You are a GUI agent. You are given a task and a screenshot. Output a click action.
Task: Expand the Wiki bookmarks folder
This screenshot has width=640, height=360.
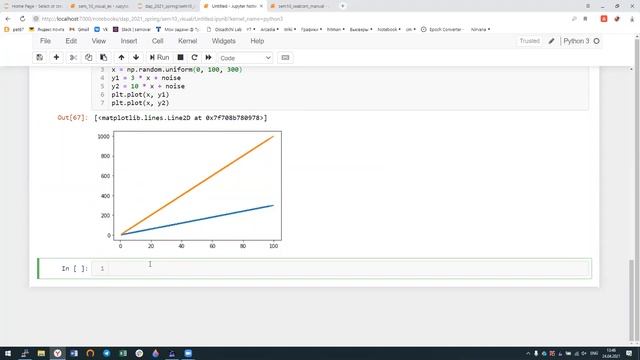(290, 29)
